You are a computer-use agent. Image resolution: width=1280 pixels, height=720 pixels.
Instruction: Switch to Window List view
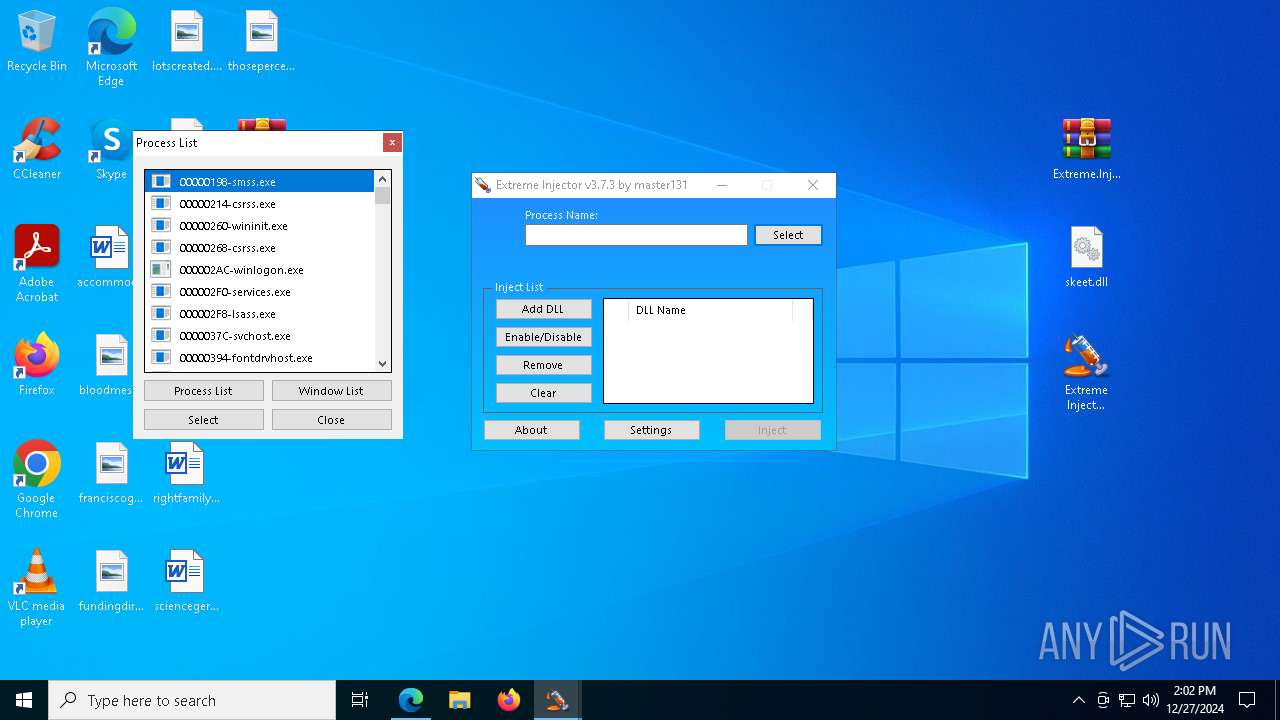click(x=331, y=391)
